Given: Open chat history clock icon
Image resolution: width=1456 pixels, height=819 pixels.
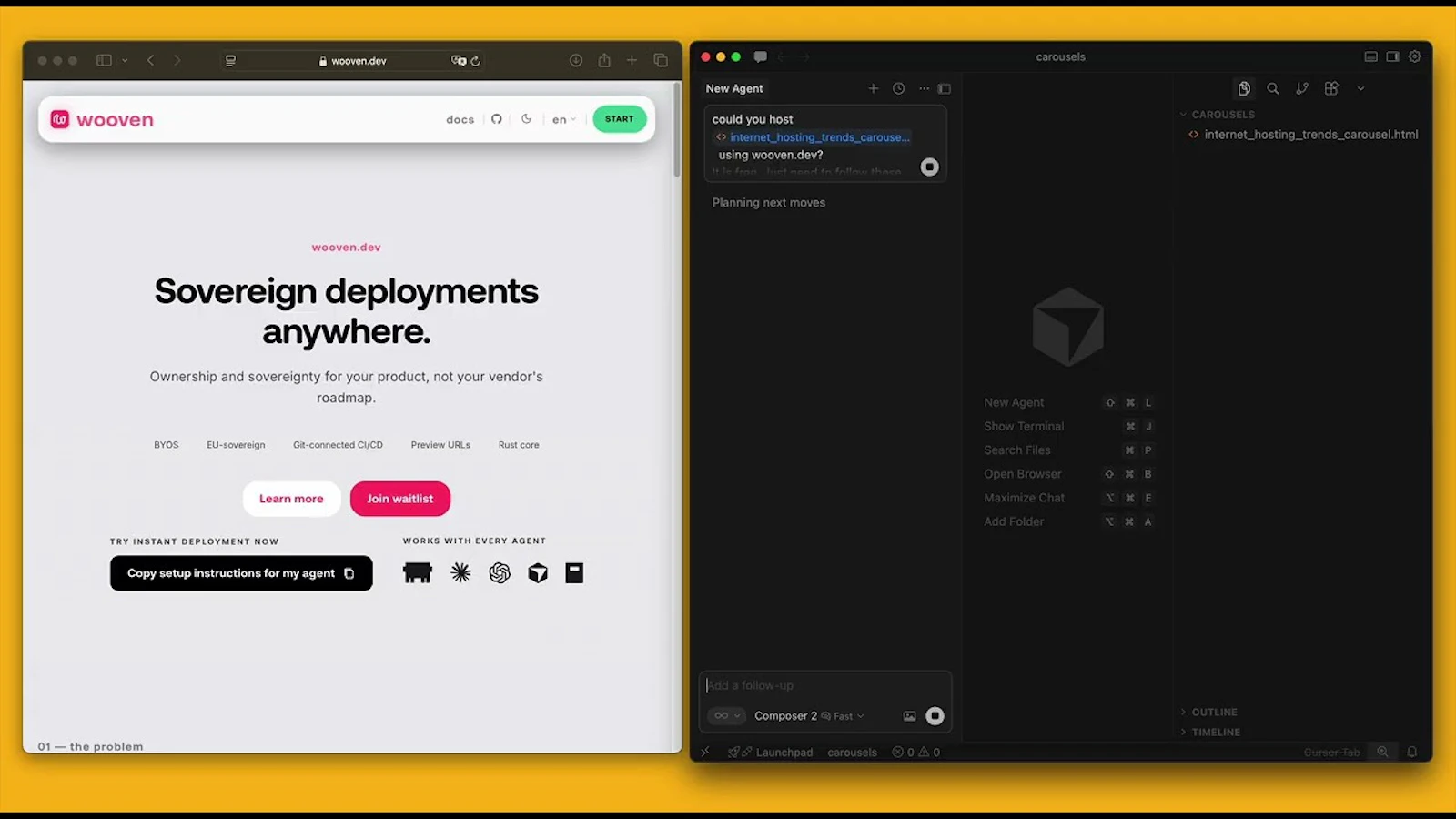Looking at the screenshot, I should coord(899,88).
